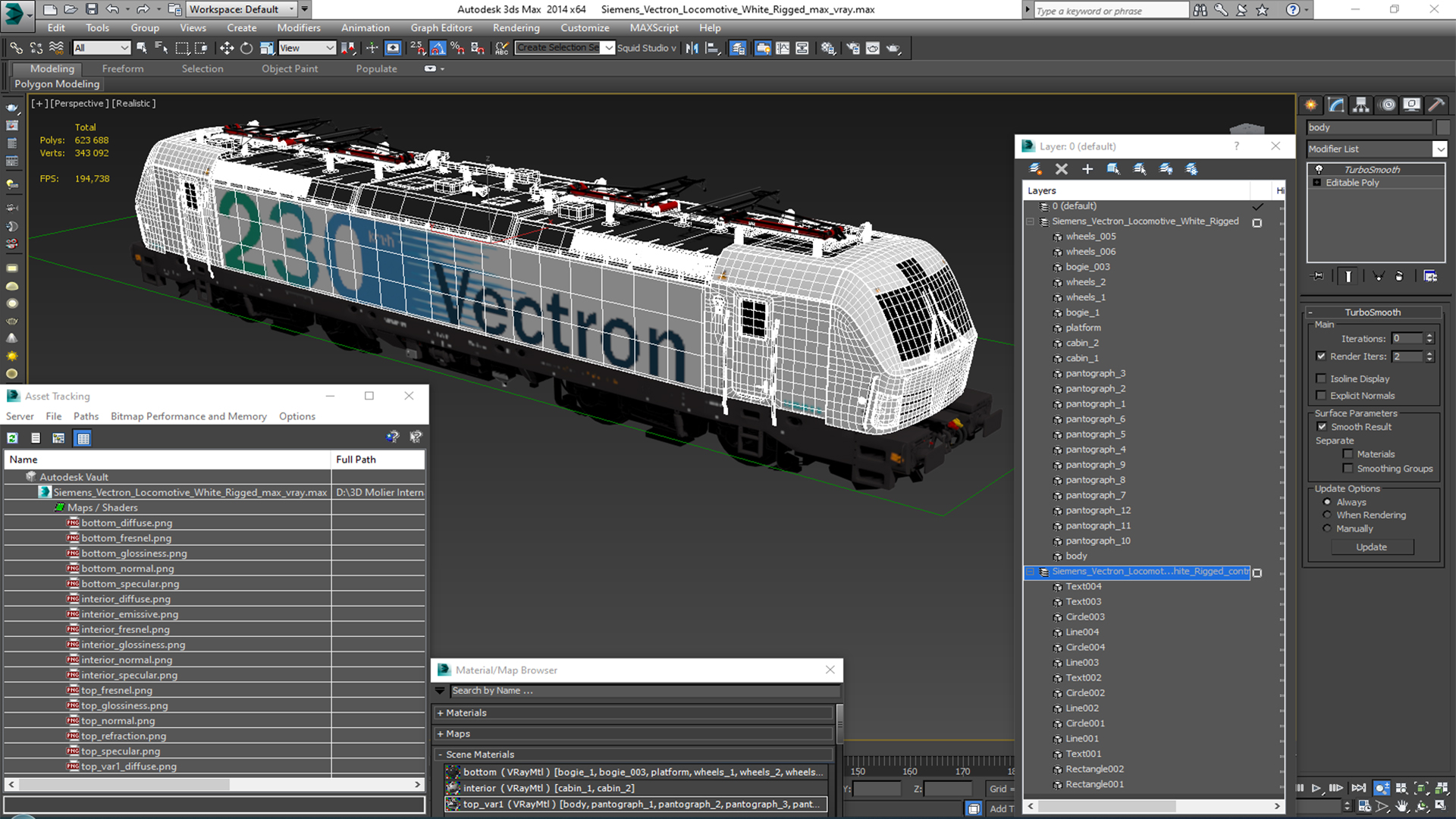Open the Rendering menu
Image resolution: width=1456 pixels, height=819 pixels.
tap(516, 28)
